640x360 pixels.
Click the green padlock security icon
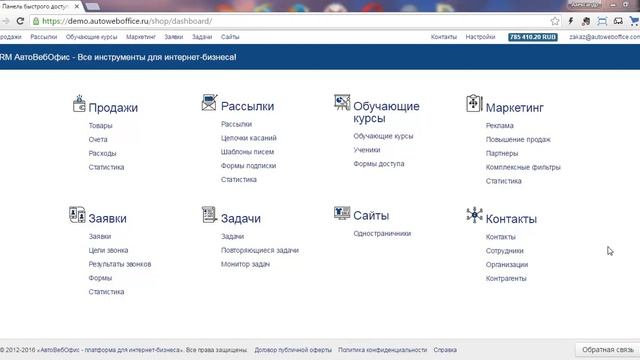(36, 21)
